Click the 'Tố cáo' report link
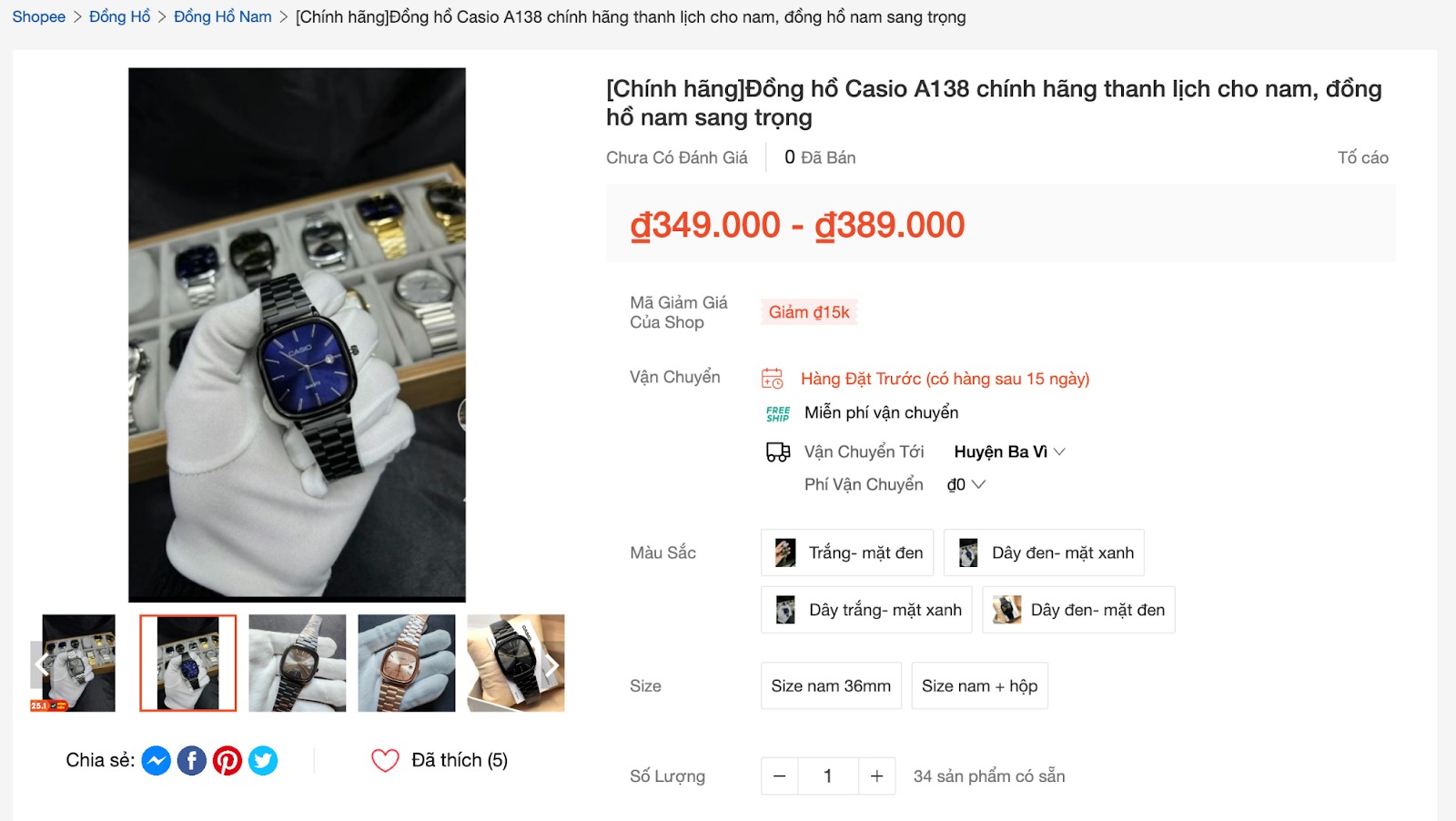Screen dimensions: 1456x821 pos(1363,157)
